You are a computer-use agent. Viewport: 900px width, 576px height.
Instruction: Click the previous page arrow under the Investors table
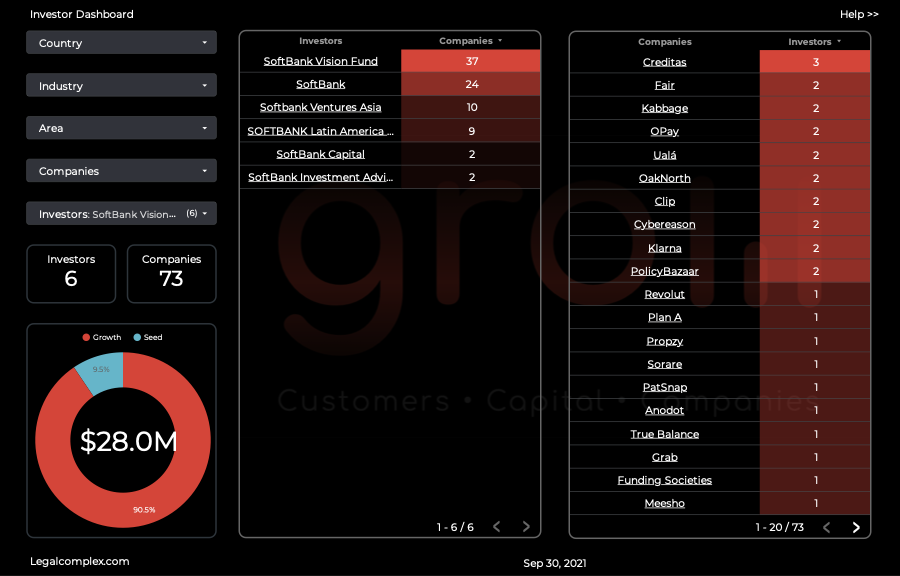tap(497, 527)
